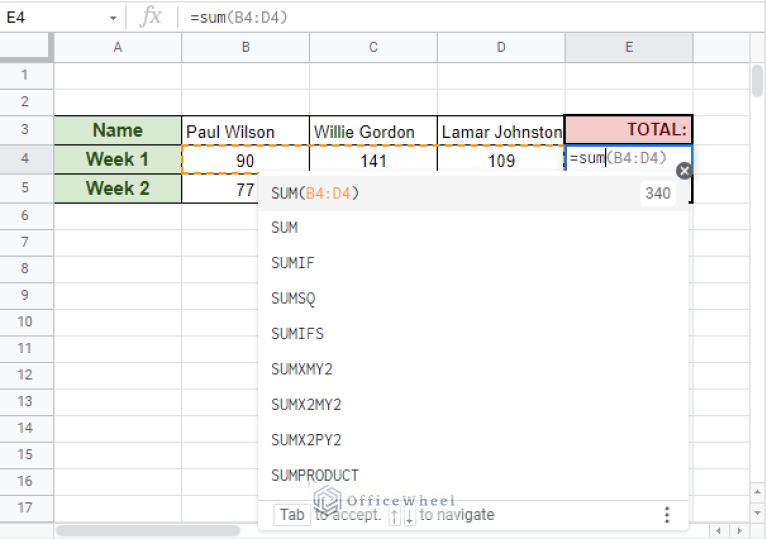Click the vertical scrollbar thumb
This screenshot has width=767, height=539.
(757, 80)
